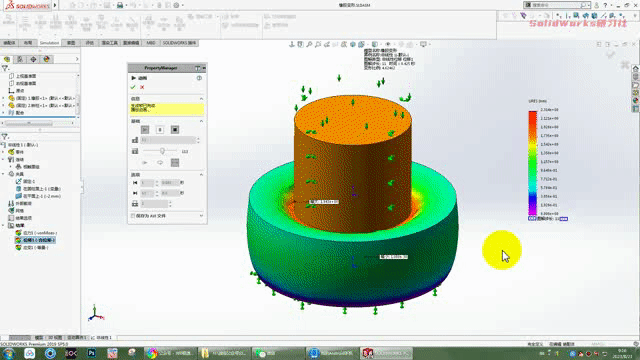Image resolution: width=640 pixels, height=360 pixels.
Task: Select the equivalent strain plot
Action: (32, 247)
